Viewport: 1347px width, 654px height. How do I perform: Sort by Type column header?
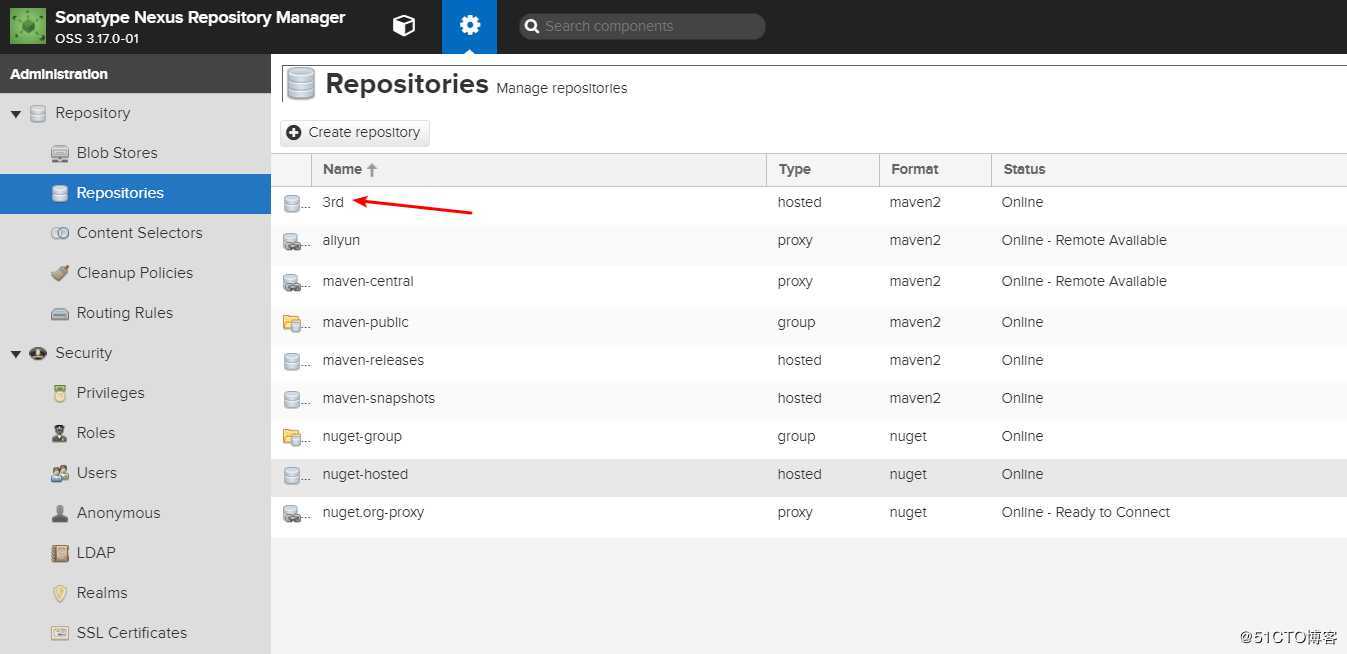[823, 170]
